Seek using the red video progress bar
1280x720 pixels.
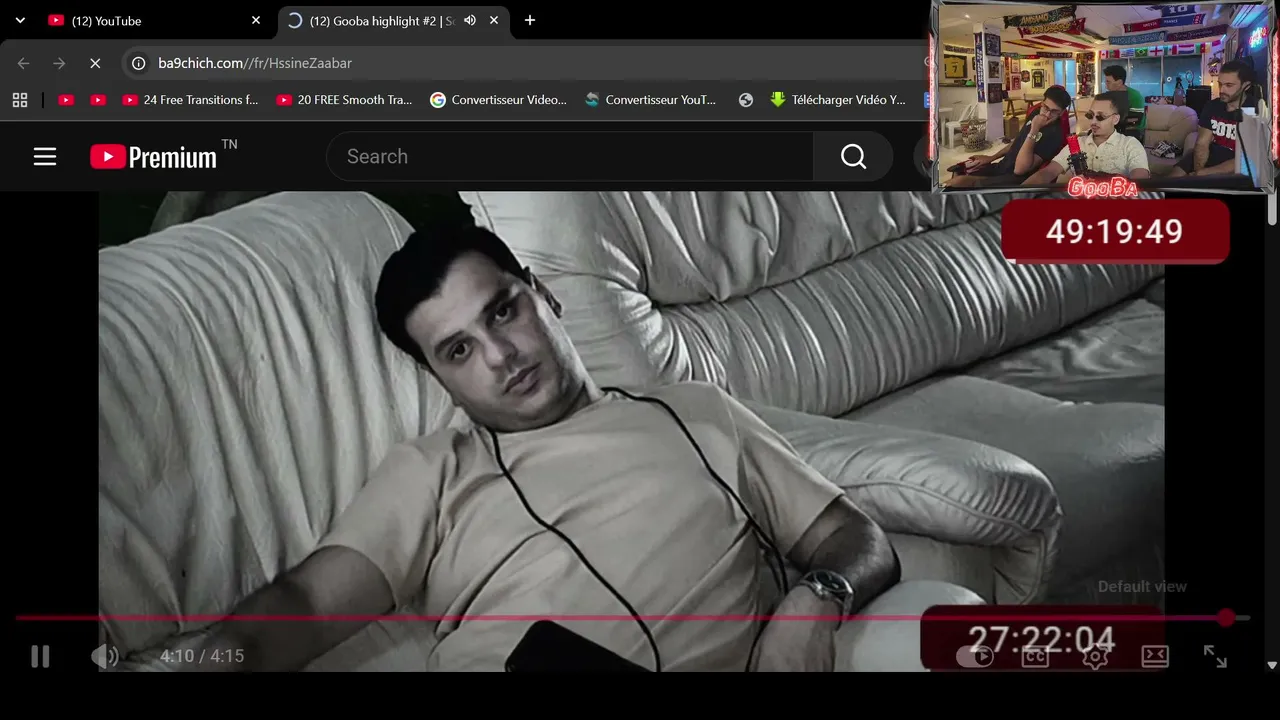point(632,618)
